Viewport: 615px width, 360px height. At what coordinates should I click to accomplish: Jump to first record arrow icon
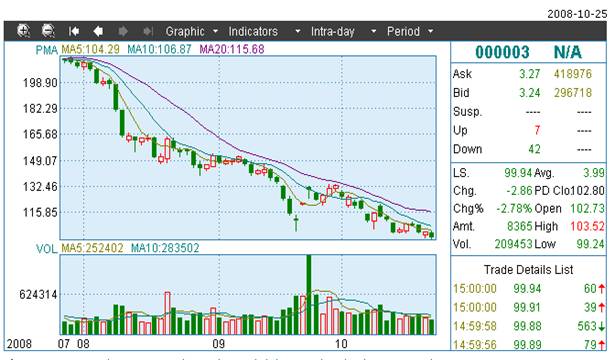pos(73,31)
